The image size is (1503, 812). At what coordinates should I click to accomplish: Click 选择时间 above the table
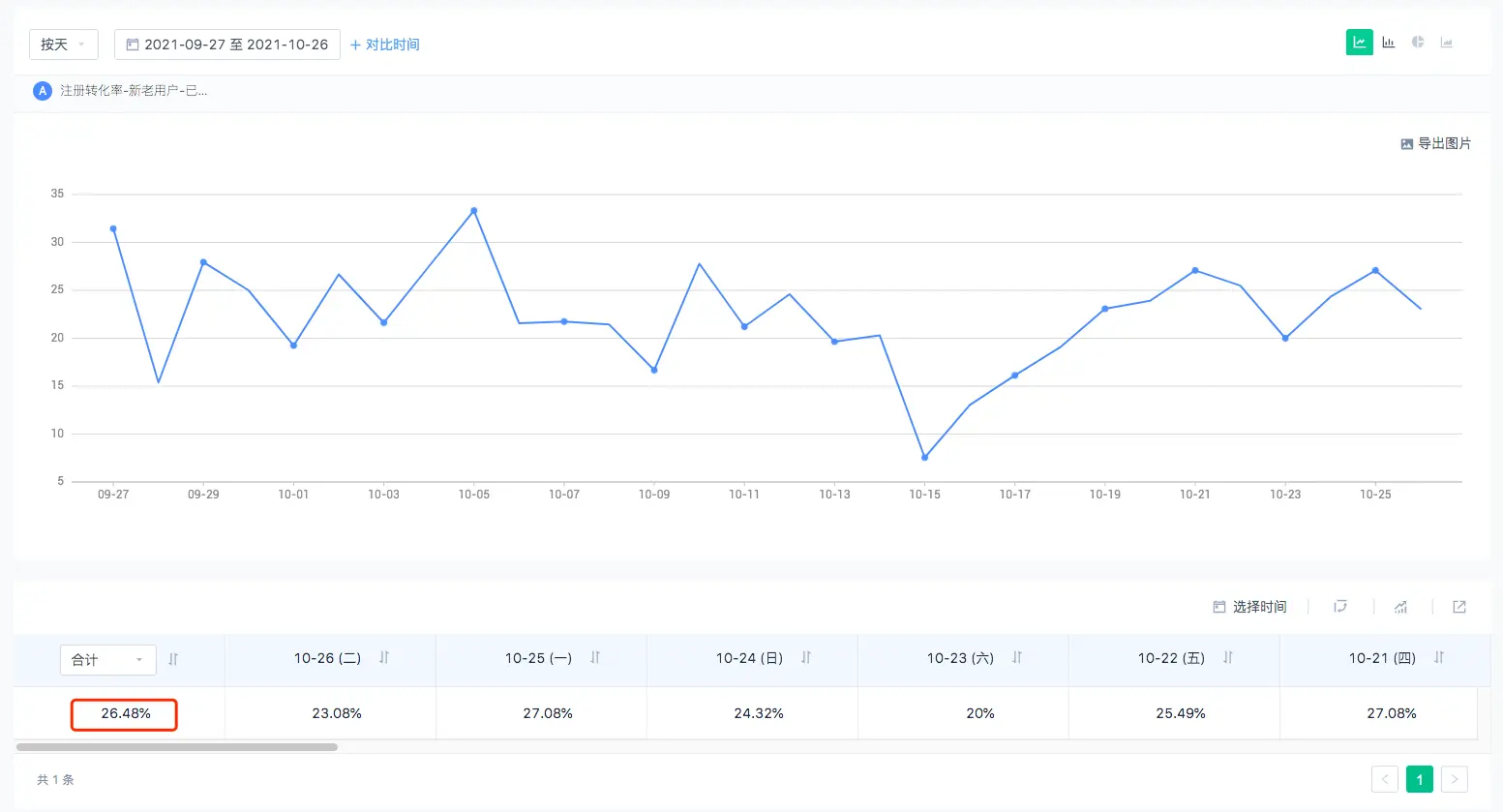(x=1249, y=607)
